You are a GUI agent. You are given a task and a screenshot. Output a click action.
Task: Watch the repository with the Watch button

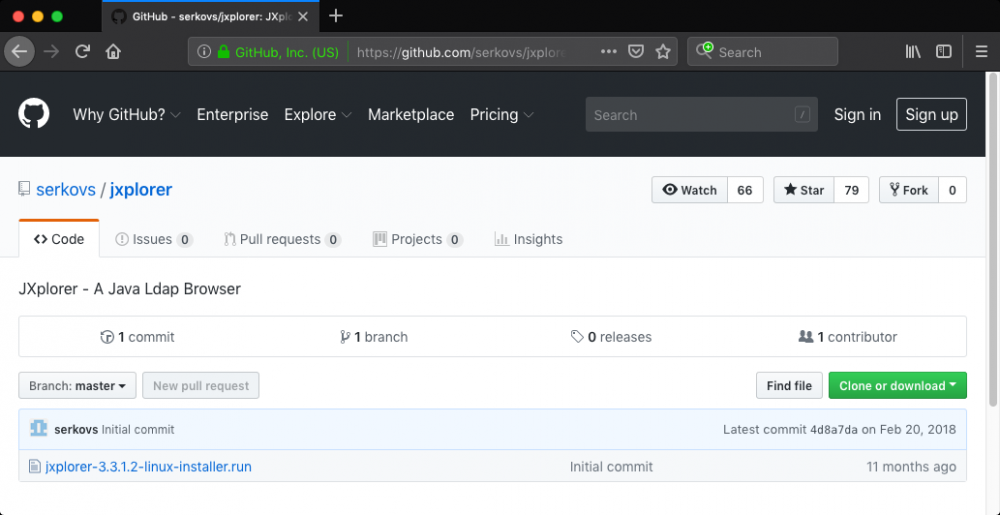690,190
